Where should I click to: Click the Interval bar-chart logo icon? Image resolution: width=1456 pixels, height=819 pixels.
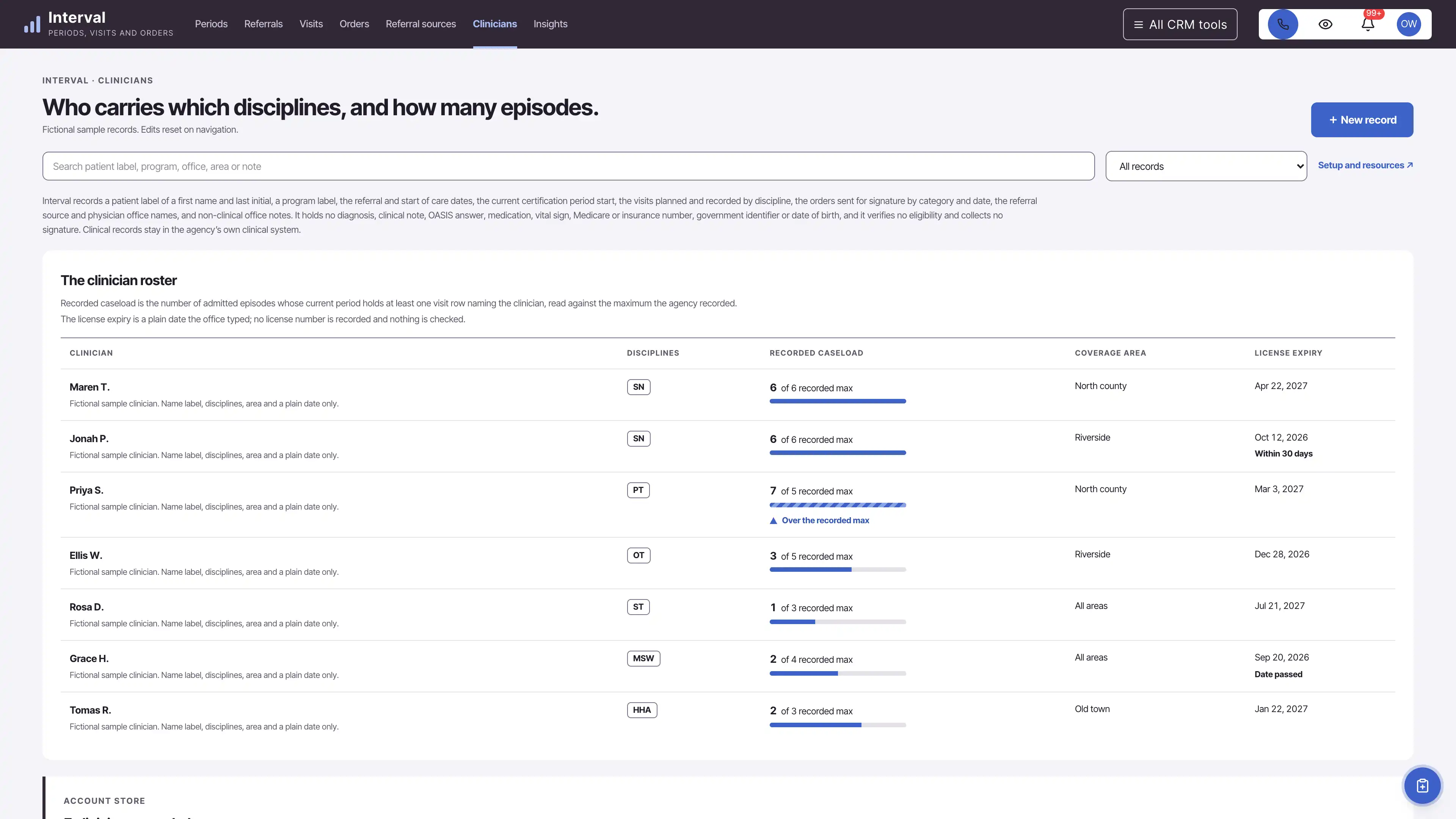pos(32,24)
